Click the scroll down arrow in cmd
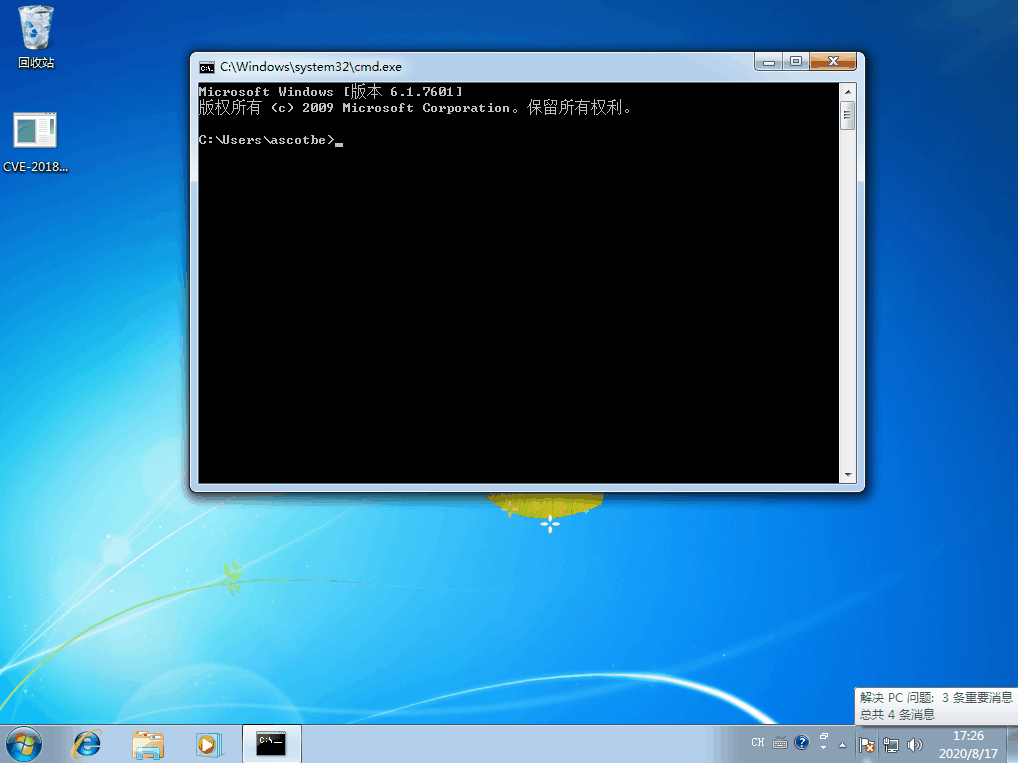 [x=848, y=475]
